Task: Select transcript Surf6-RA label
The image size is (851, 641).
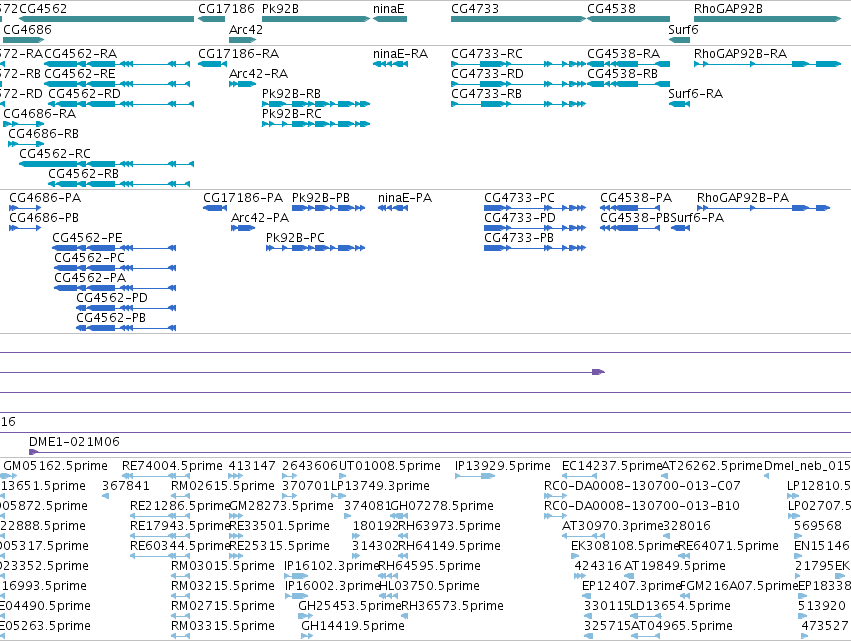Action: [696, 94]
